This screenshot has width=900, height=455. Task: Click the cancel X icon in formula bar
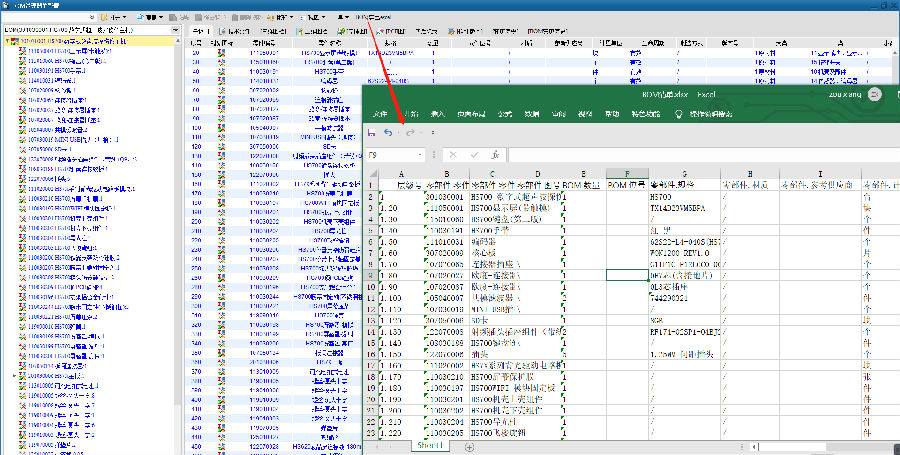452,155
